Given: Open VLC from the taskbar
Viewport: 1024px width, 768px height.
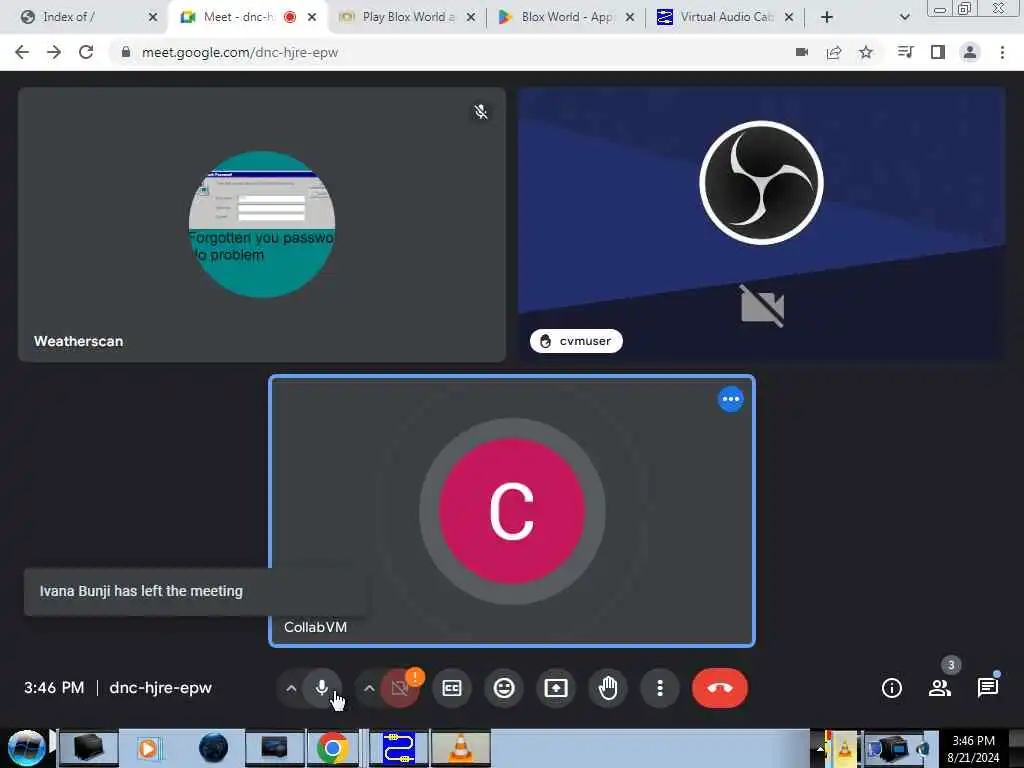Looking at the screenshot, I should (460, 748).
